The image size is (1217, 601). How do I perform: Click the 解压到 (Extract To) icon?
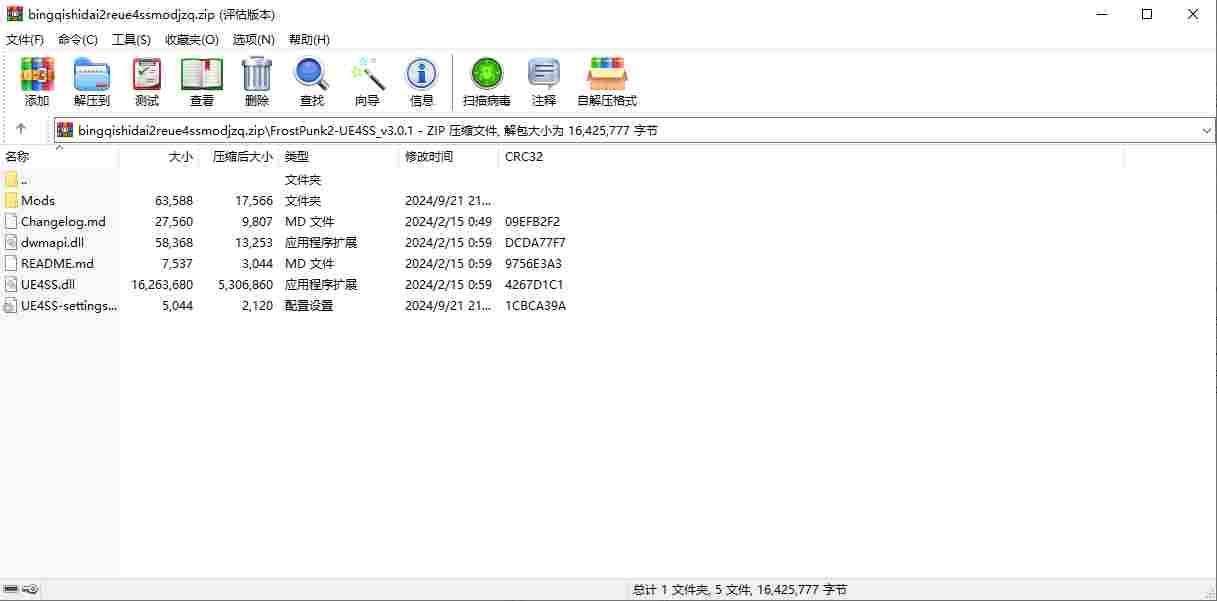[x=92, y=82]
